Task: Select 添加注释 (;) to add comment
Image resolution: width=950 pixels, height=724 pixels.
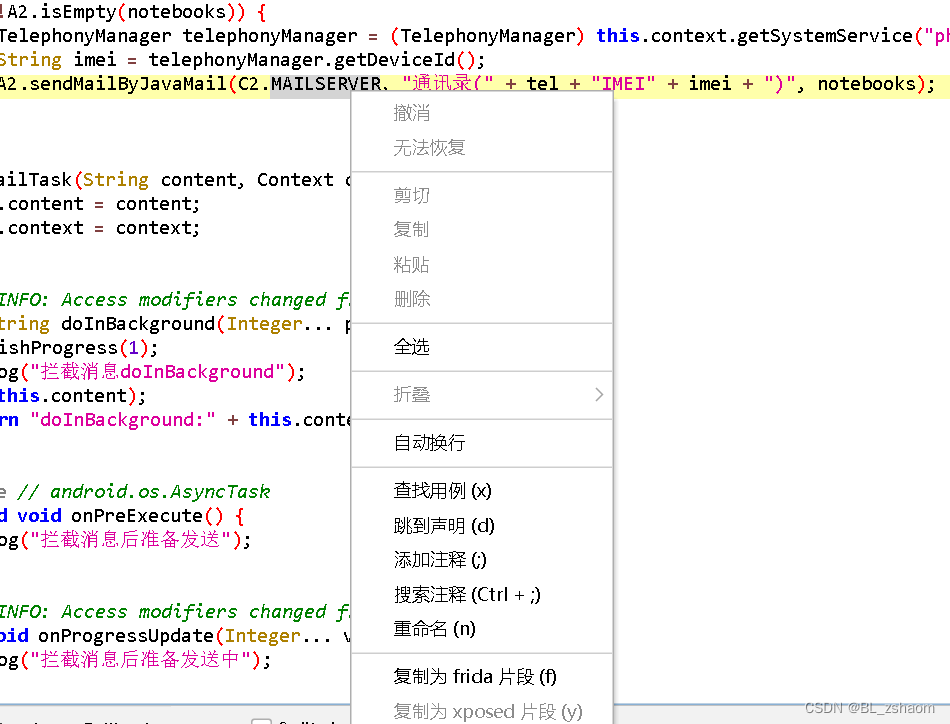Action: (x=482, y=559)
